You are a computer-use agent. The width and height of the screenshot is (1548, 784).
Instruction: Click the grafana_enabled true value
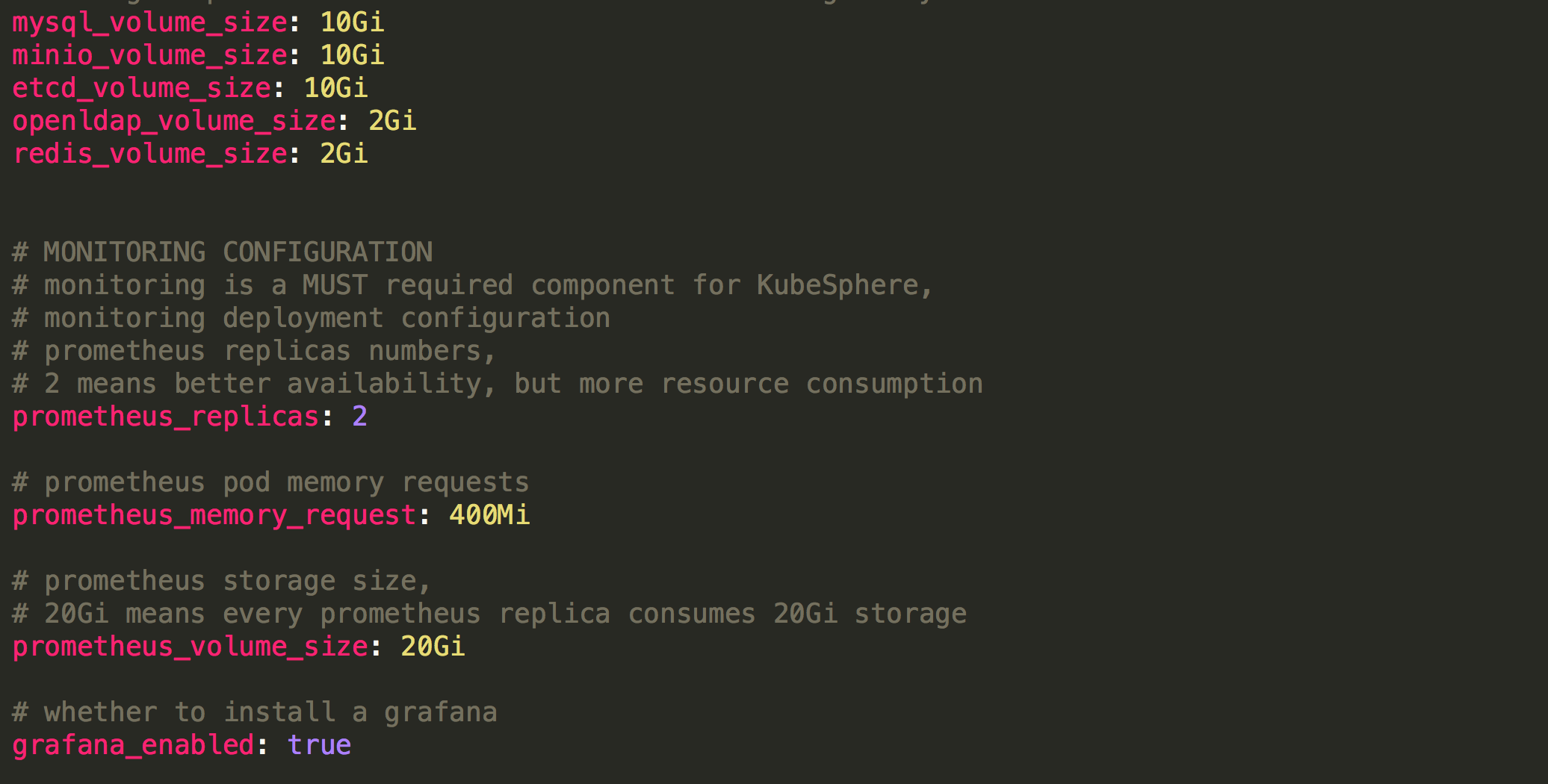tap(319, 745)
